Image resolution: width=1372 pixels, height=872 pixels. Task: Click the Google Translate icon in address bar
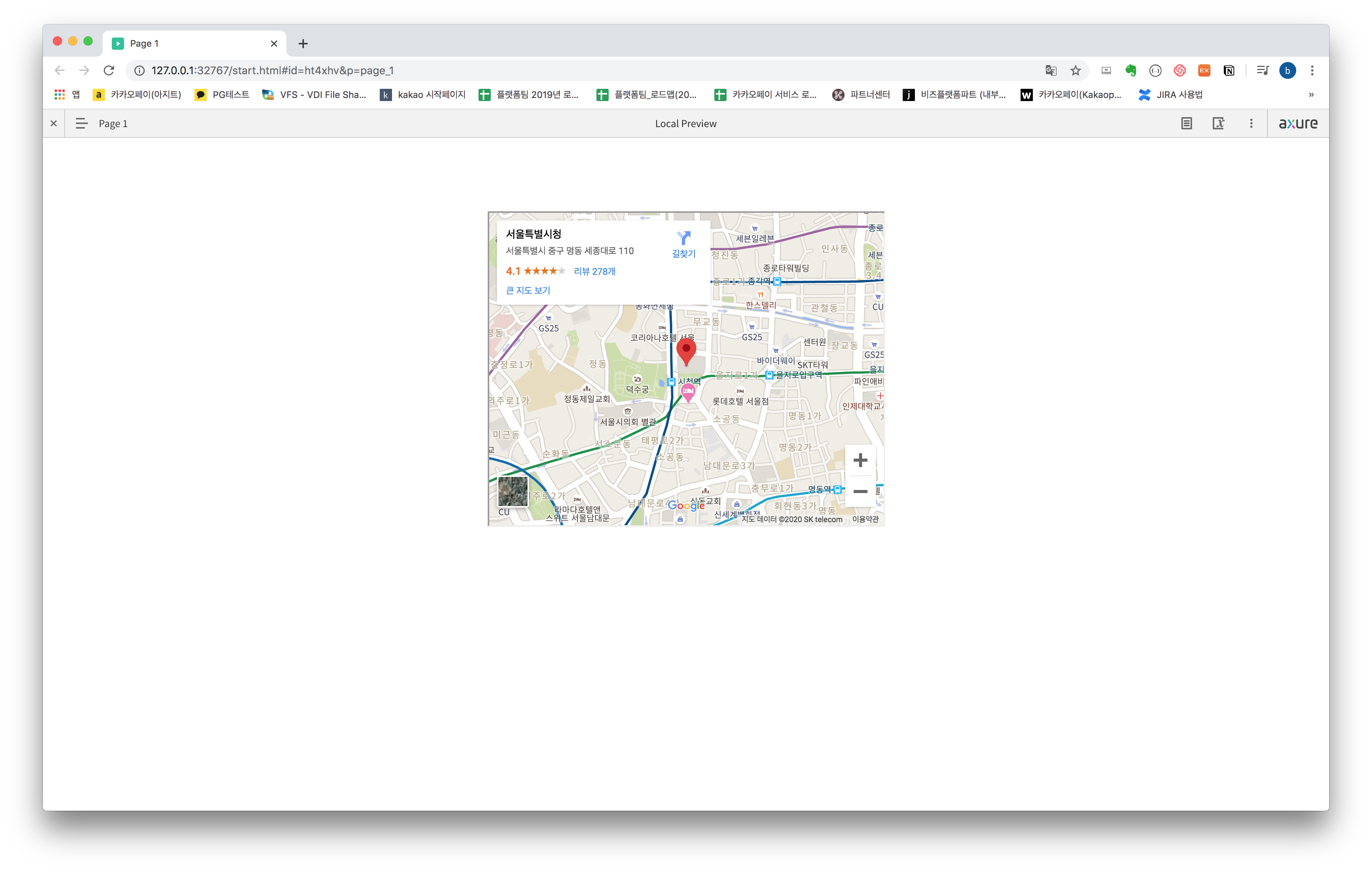(1051, 71)
